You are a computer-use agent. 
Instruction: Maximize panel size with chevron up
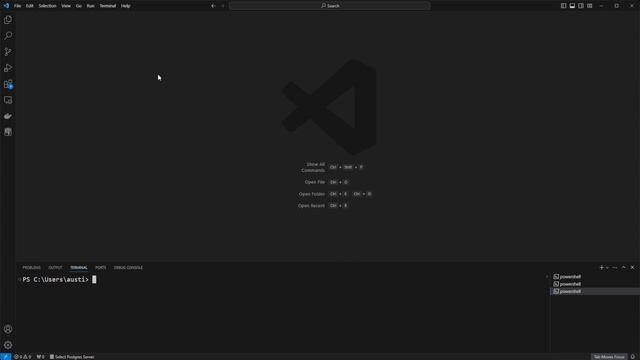[624, 267]
